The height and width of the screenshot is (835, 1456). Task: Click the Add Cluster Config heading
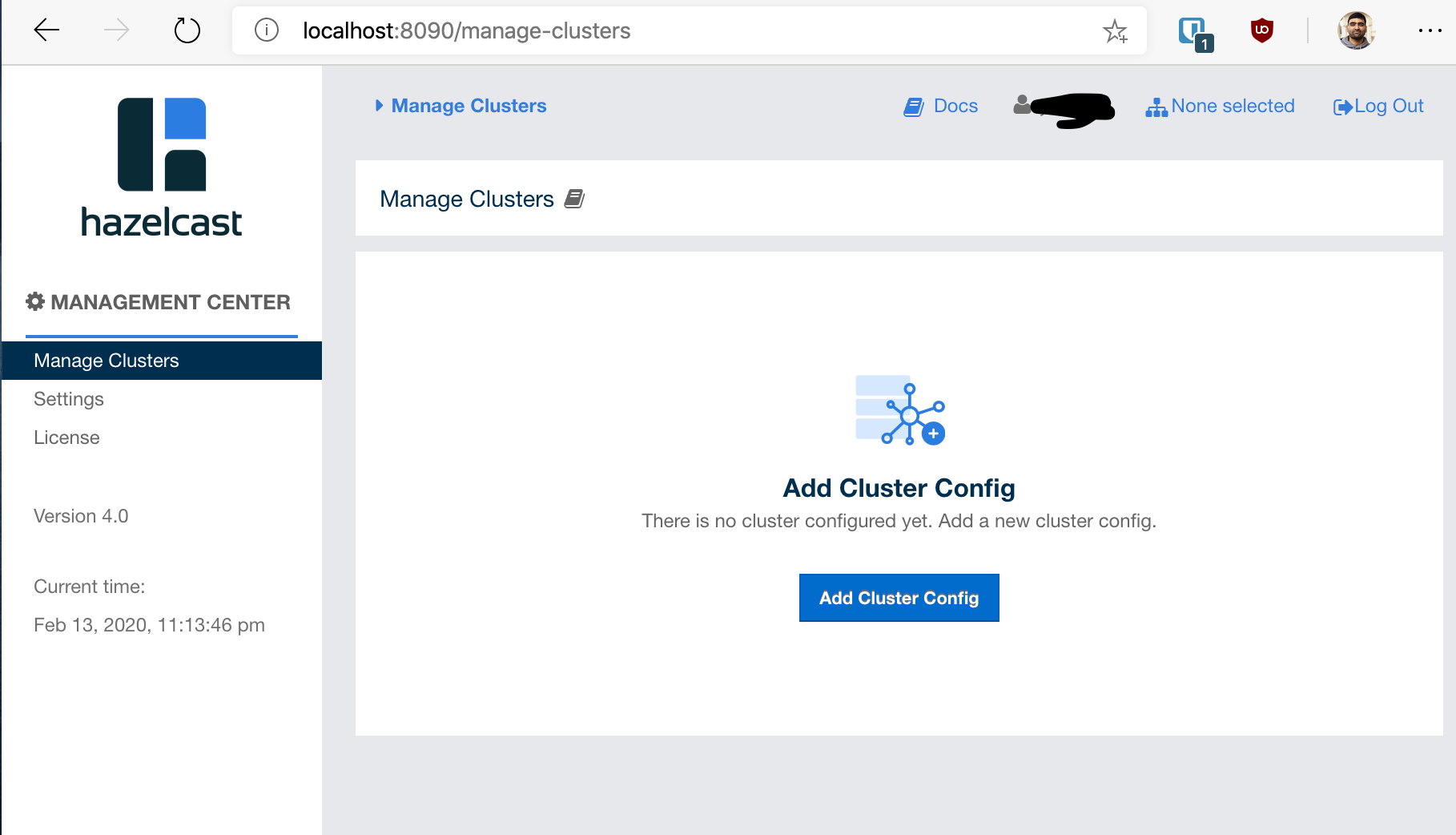pos(899,488)
